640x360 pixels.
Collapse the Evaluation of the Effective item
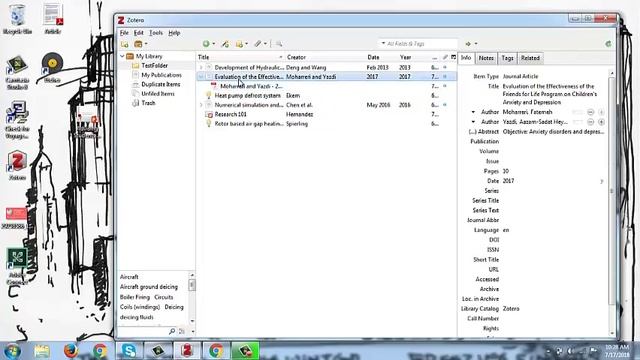point(200,77)
